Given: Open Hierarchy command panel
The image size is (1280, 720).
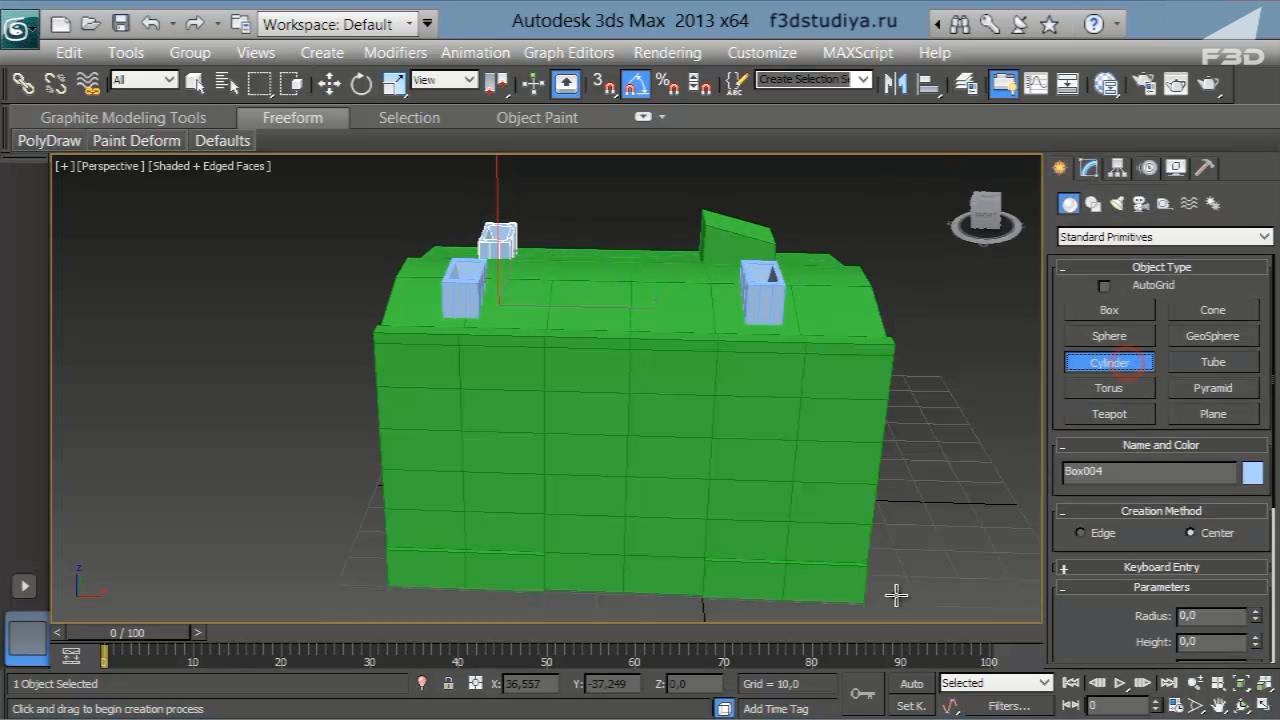Looking at the screenshot, I should point(1118,168).
